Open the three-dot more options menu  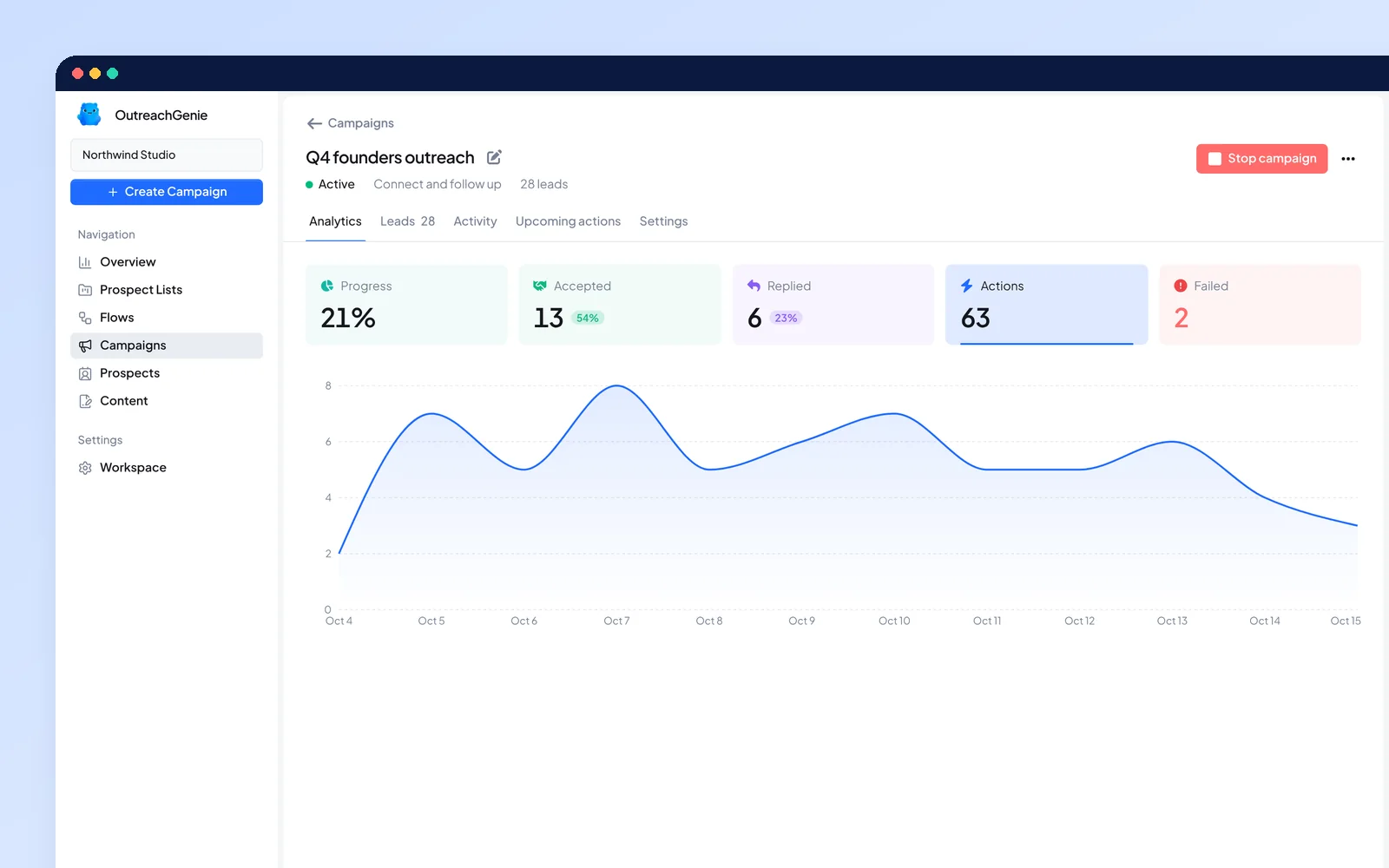coord(1348,159)
